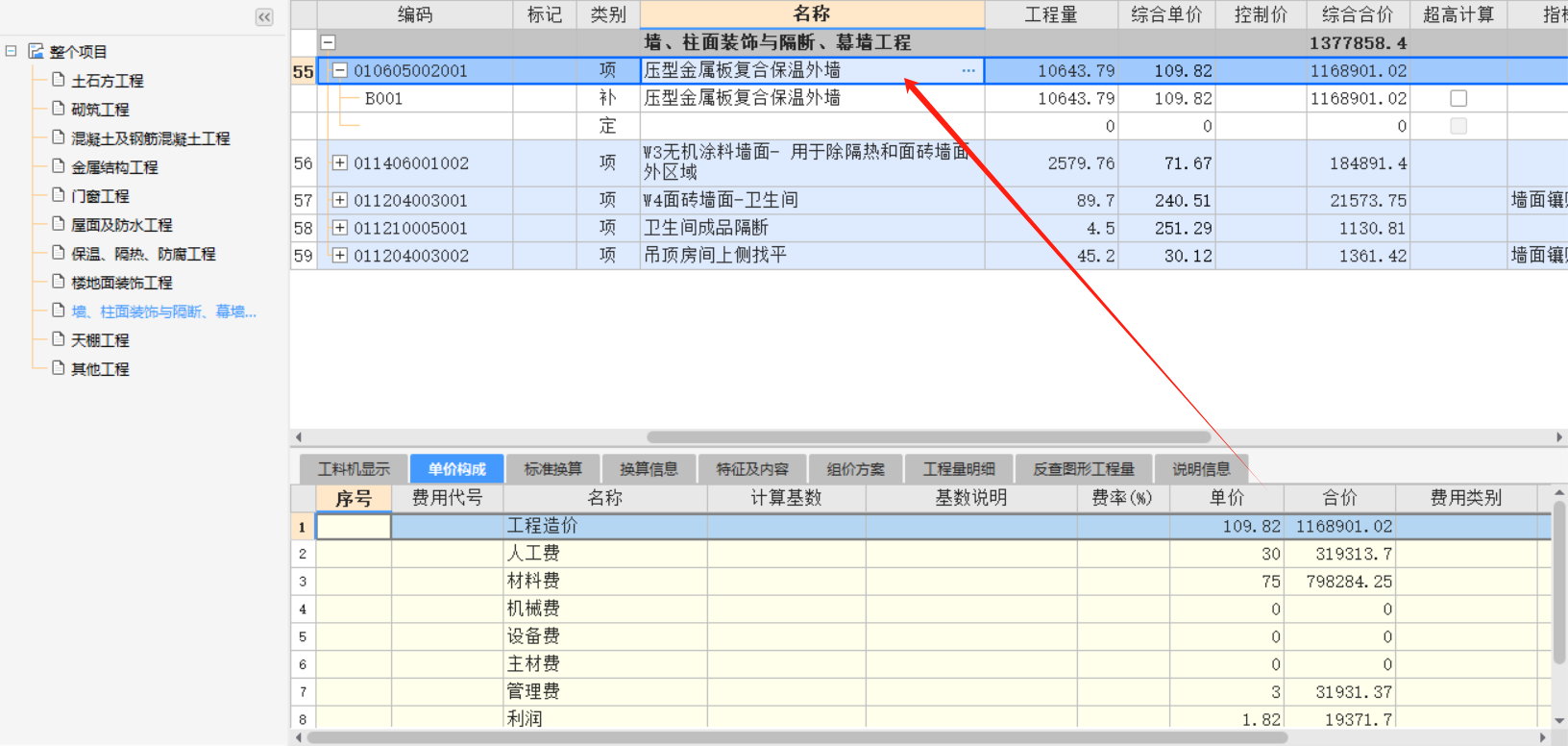Image resolution: width=1568 pixels, height=746 pixels.
Task: Open the 组价方案 tab
Action: 856,469
